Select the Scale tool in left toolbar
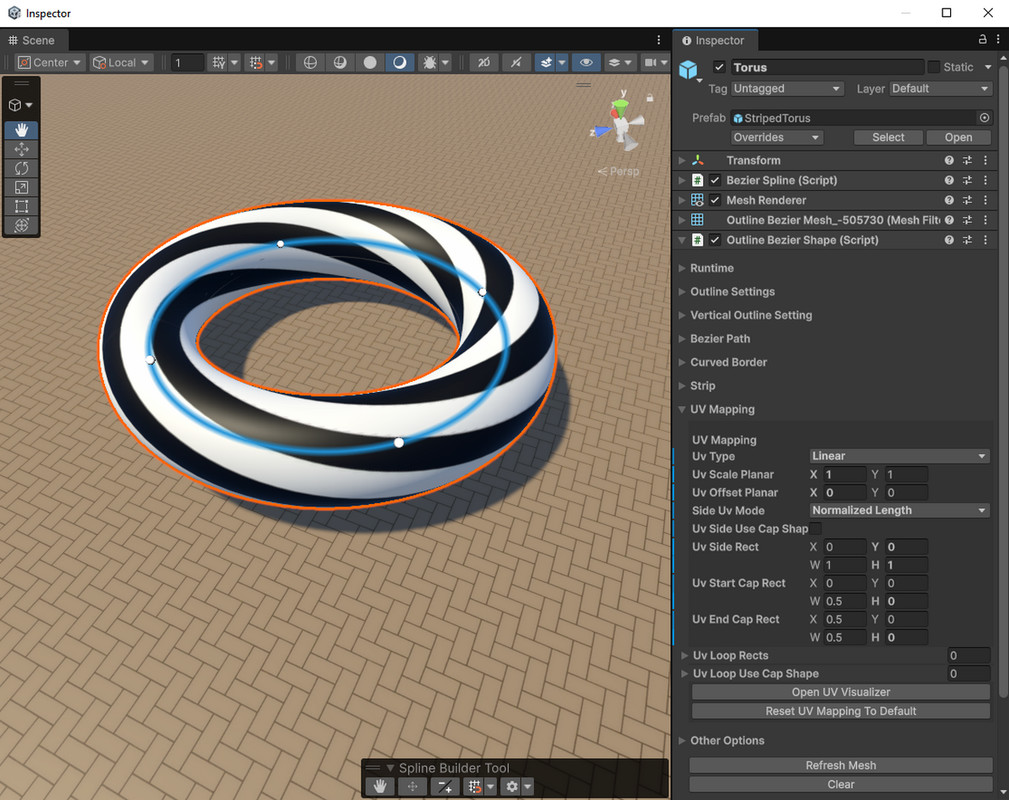The image size is (1009, 800). coord(21,187)
